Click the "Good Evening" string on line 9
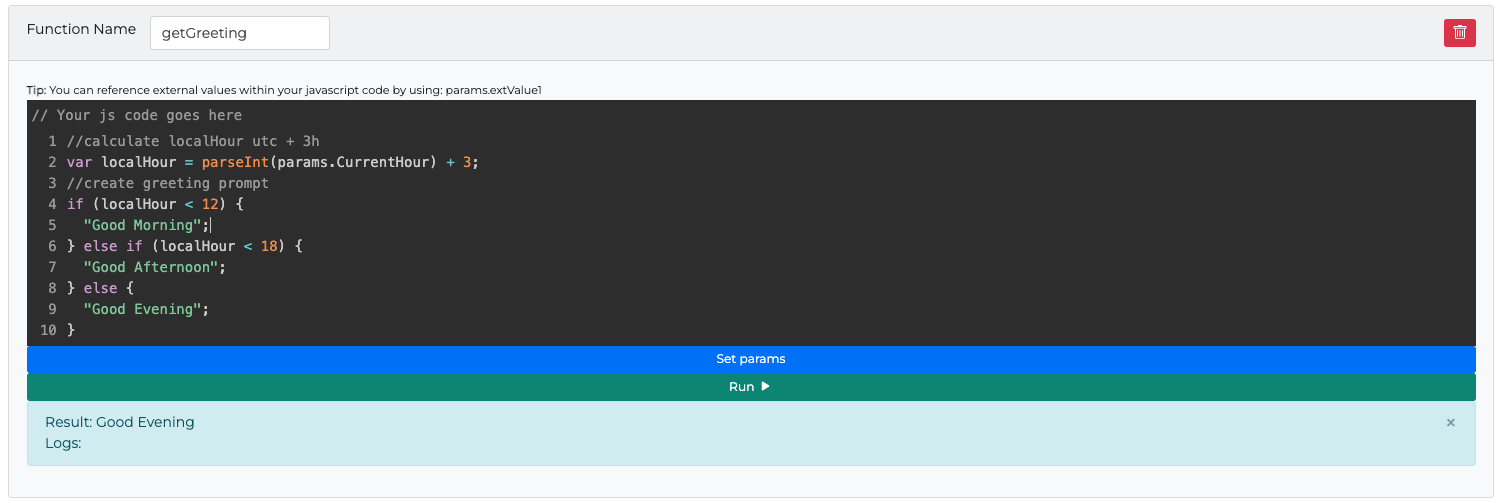1501x503 pixels. 143,309
